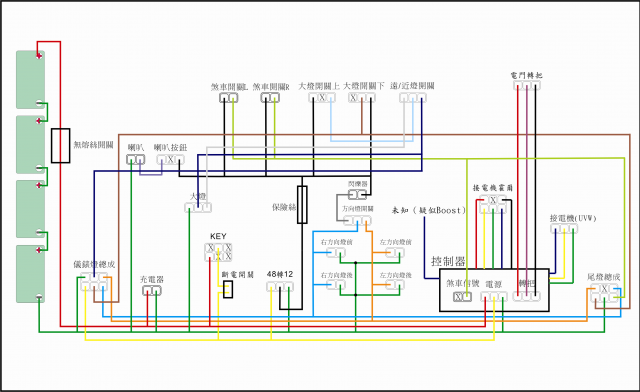Select the 喇叭按鈕 label

(x=171, y=147)
